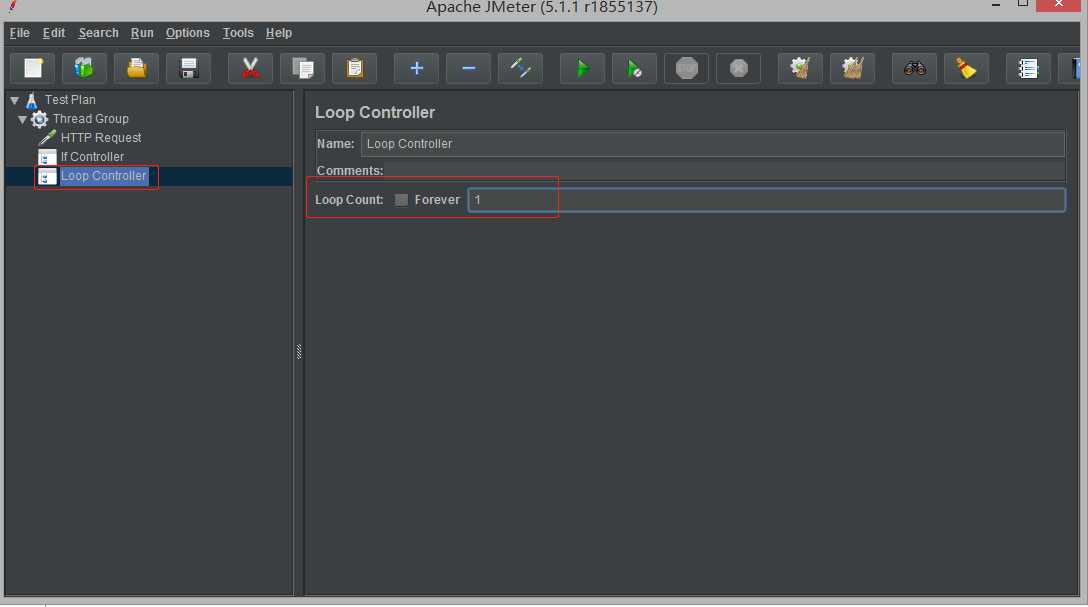
Task: Click the Toggle enable/disable icon
Action: tap(520, 68)
